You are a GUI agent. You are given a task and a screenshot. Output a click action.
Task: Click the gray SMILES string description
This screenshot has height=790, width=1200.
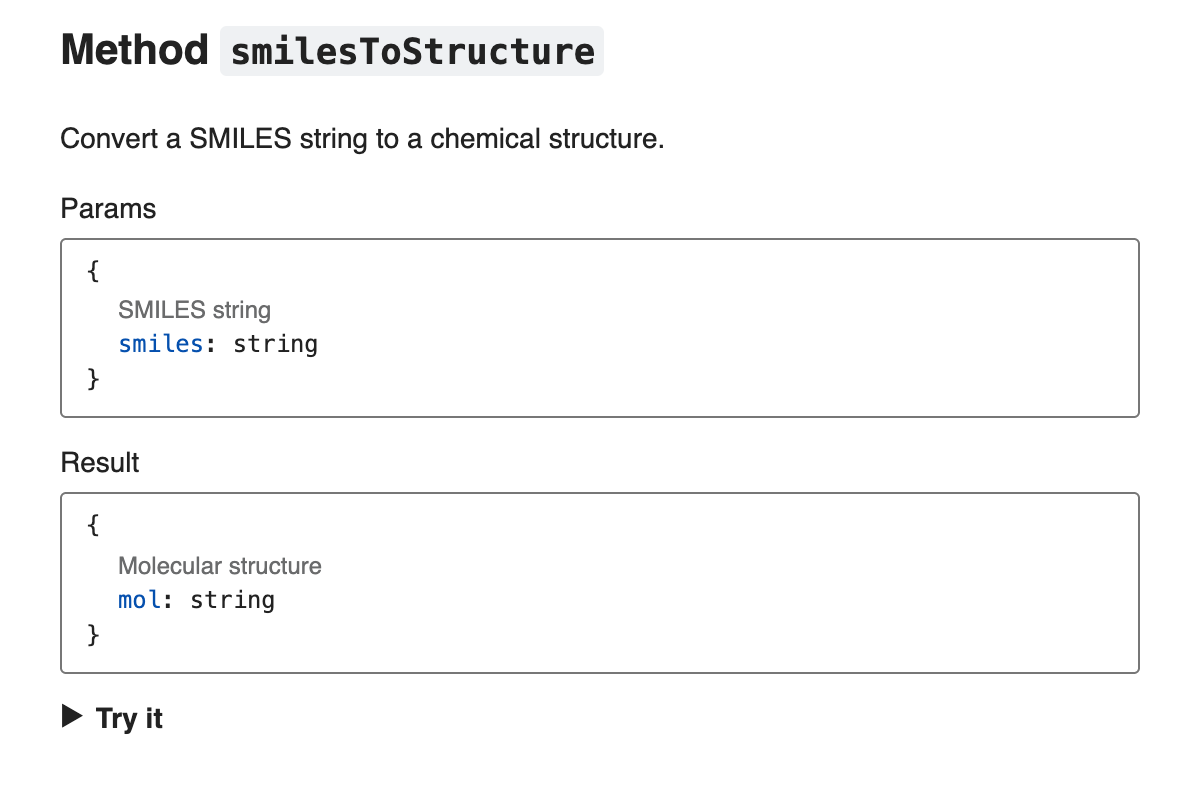[x=195, y=309]
